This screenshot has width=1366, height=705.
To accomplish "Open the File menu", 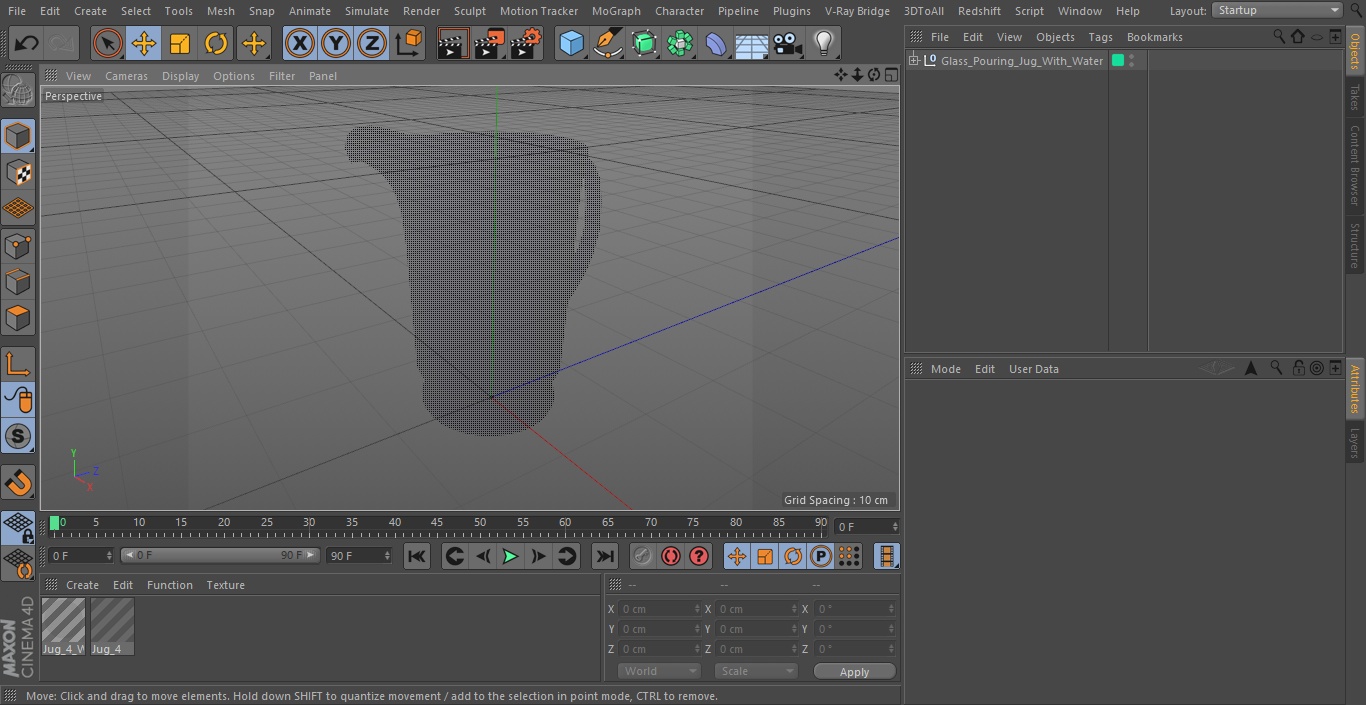I will (x=16, y=11).
